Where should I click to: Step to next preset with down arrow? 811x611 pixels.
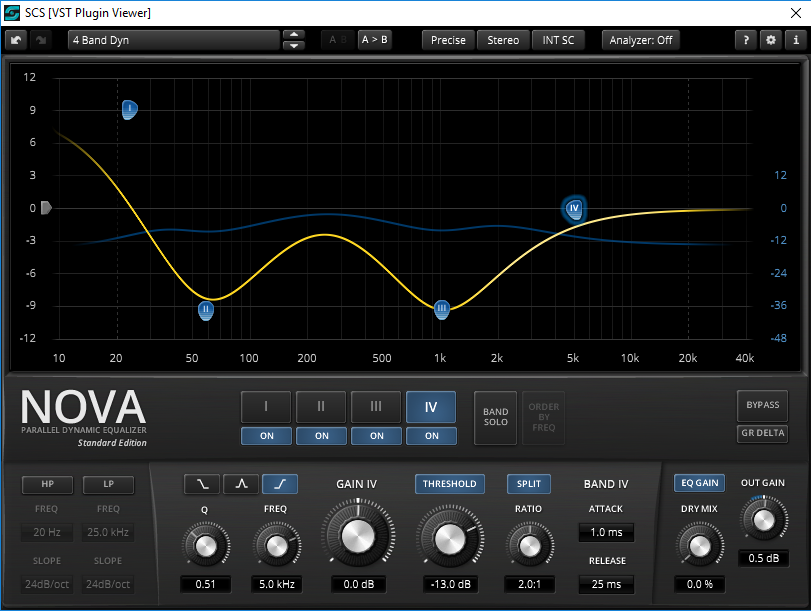click(294, 46)
